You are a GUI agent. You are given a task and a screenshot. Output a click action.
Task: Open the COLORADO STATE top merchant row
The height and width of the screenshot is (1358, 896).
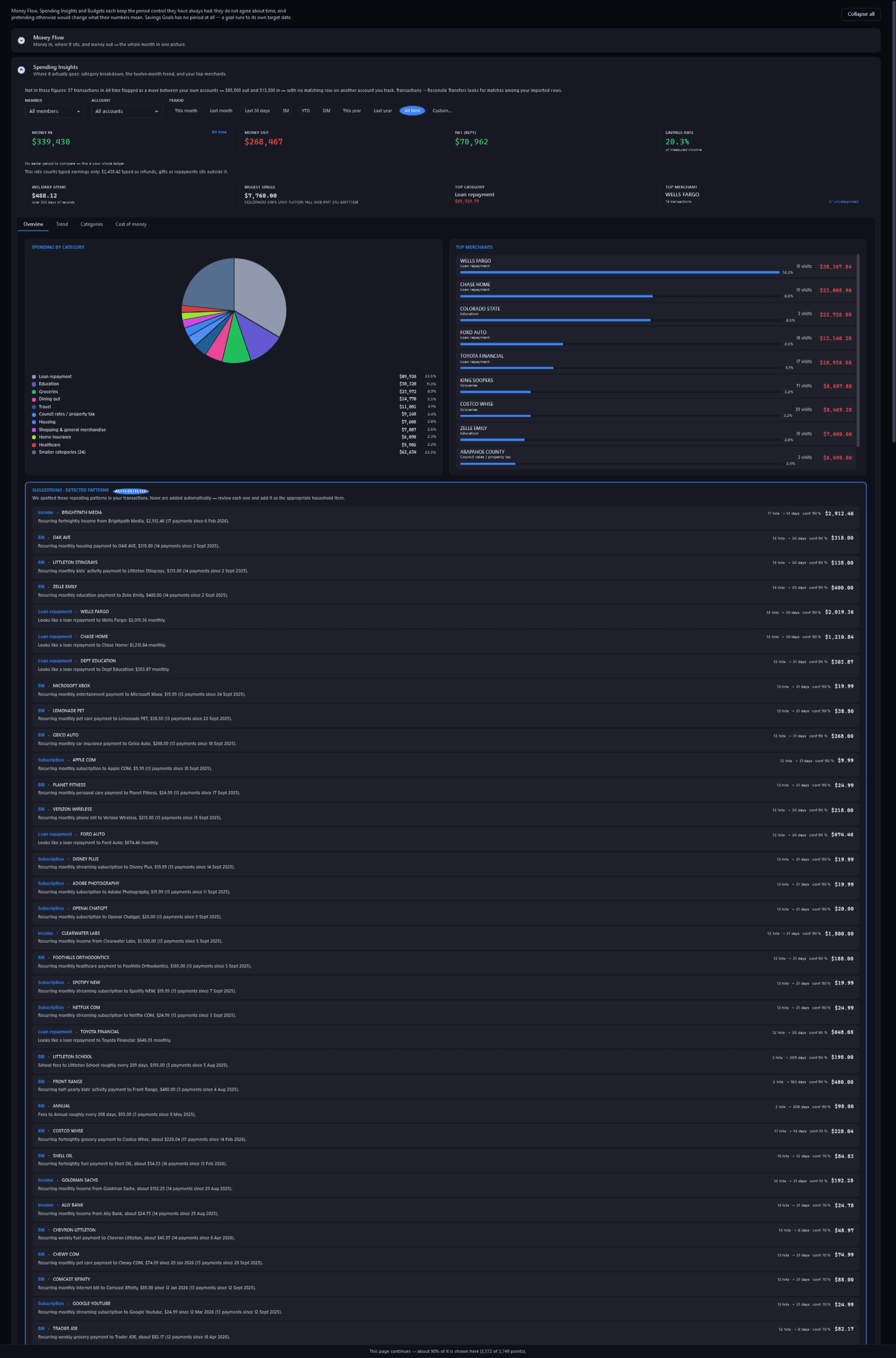pos(655,314)
